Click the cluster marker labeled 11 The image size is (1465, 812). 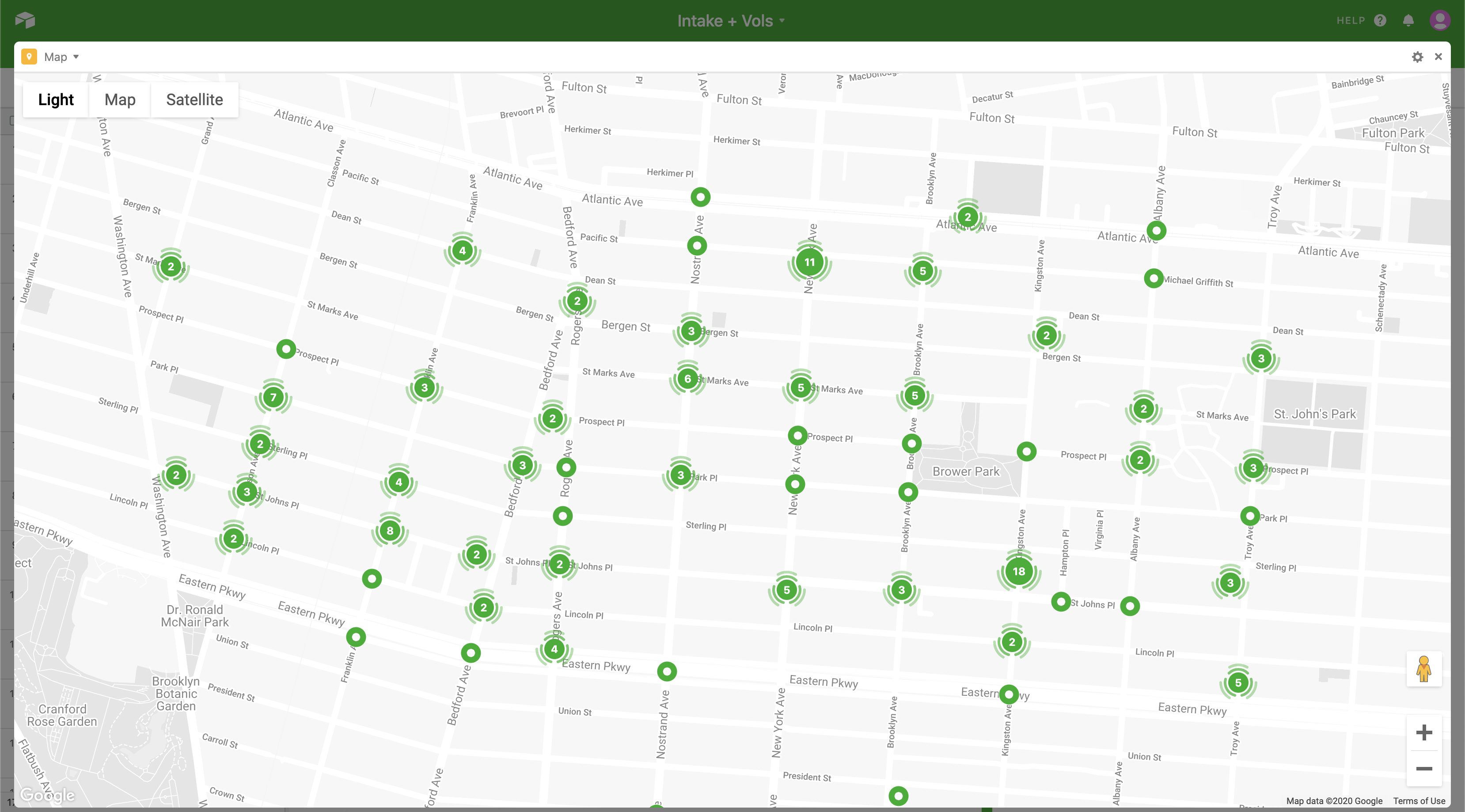pyautogui.click(x=809, y=262)
